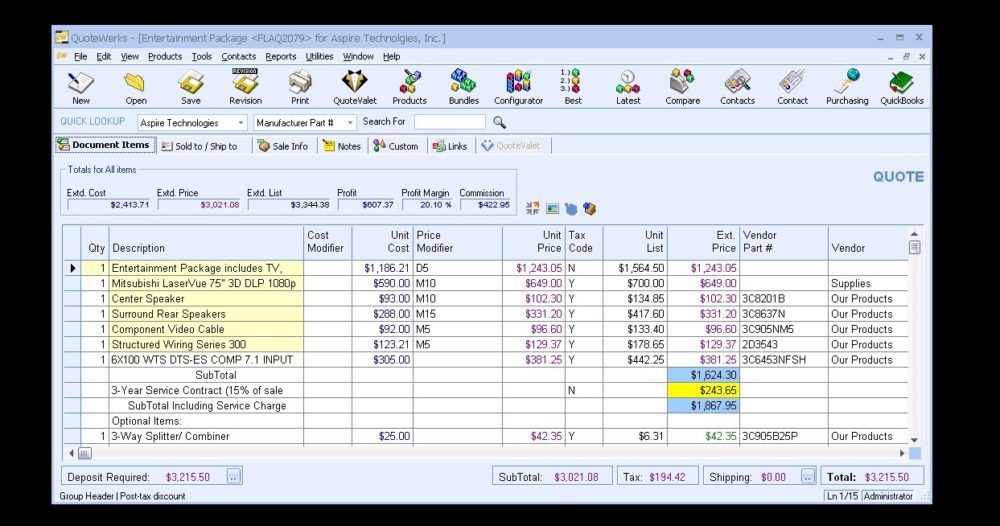Click the Deposit Required ellipsis button

[233, 477]
